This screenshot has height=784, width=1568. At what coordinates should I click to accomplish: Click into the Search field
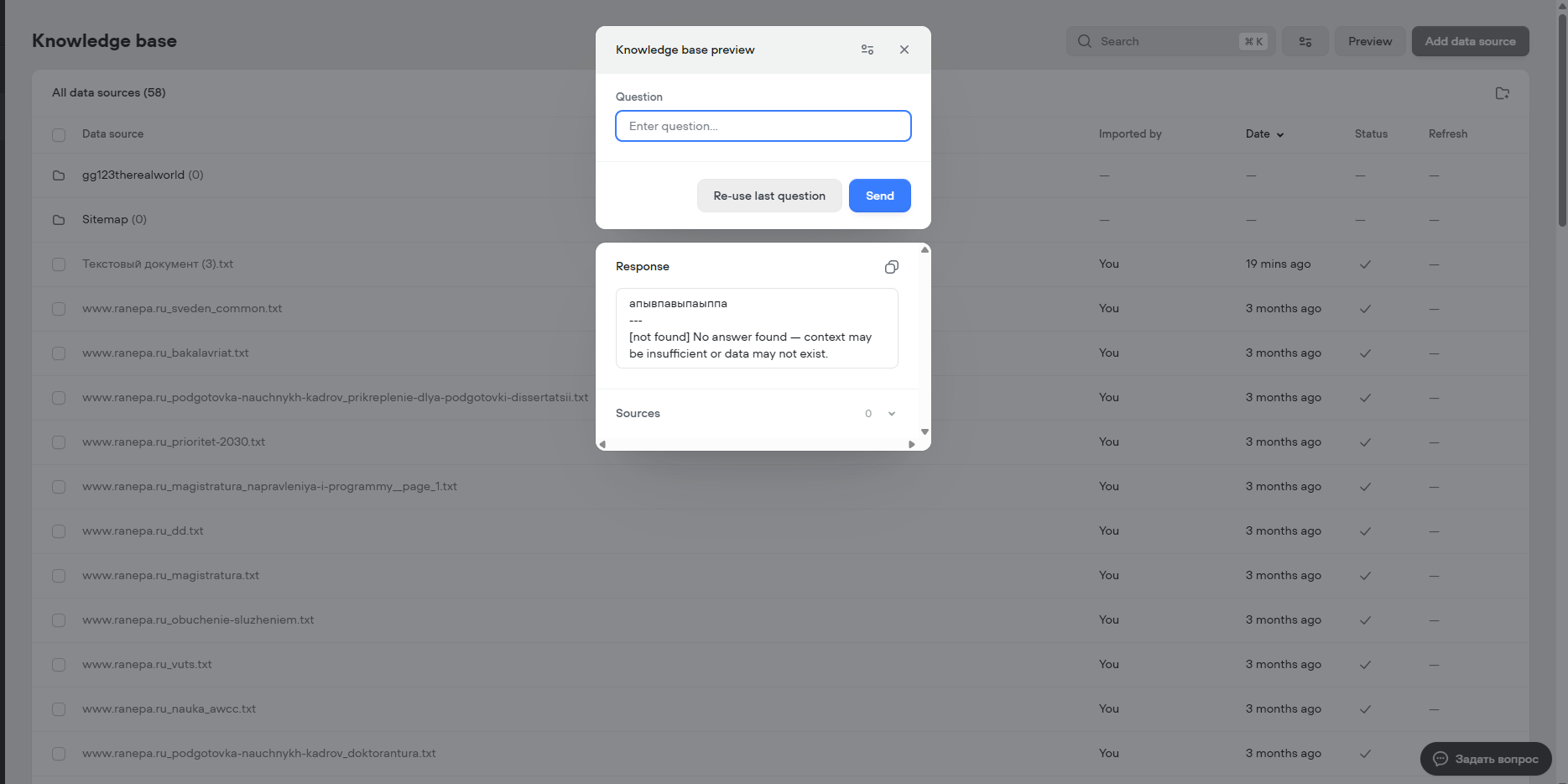[1170, 41]
